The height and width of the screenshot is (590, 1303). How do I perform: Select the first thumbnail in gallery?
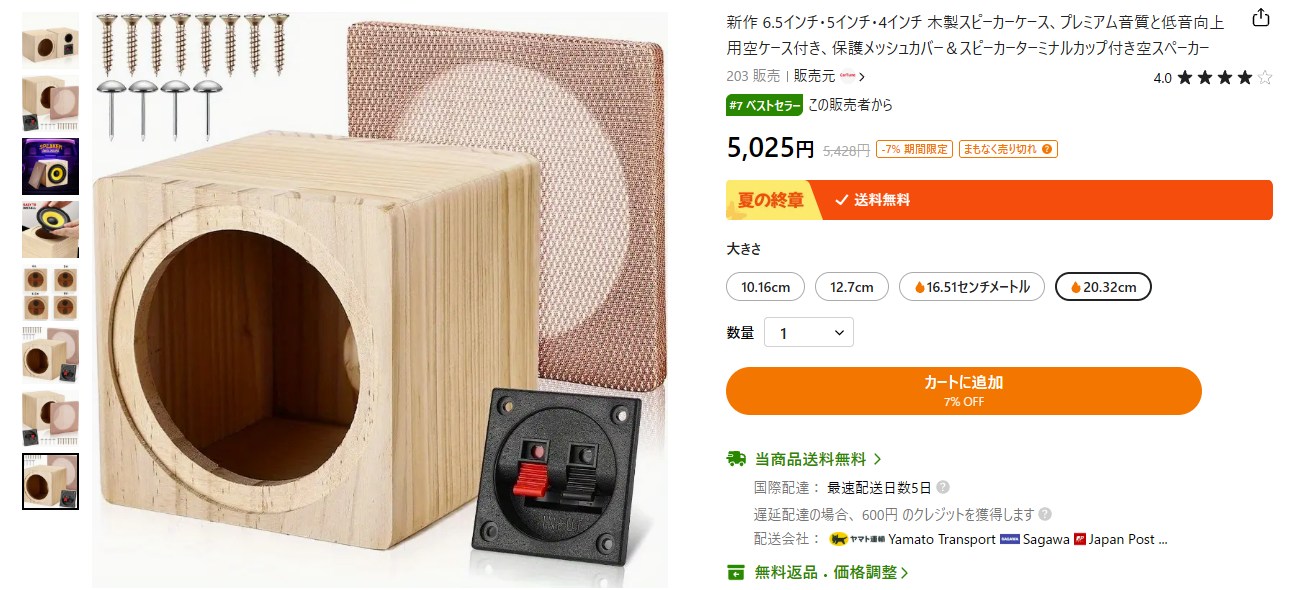pos(50,40)
